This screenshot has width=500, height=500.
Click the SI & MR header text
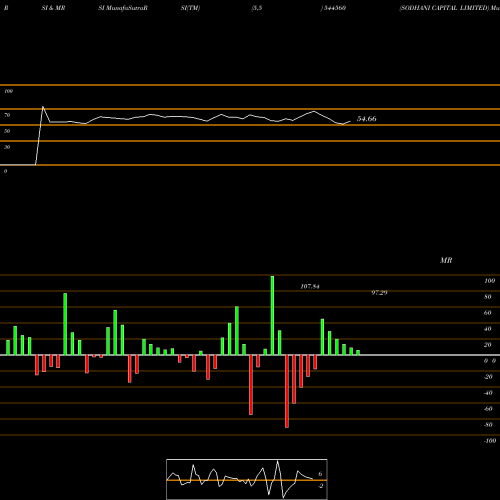pyautogui.click(x=53, y=8)
